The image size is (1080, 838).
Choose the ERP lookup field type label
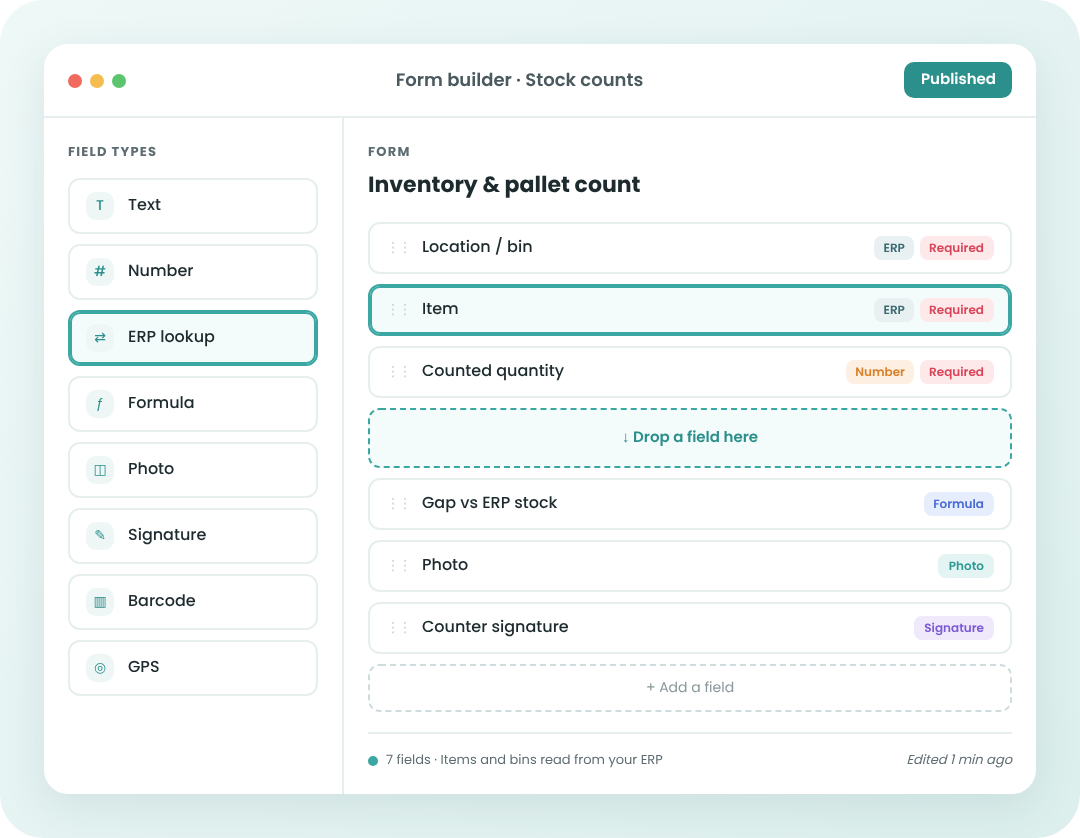point(172,337)
